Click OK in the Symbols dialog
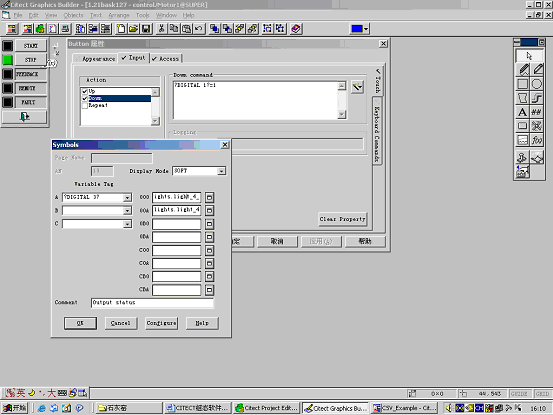 pos(80,323)
